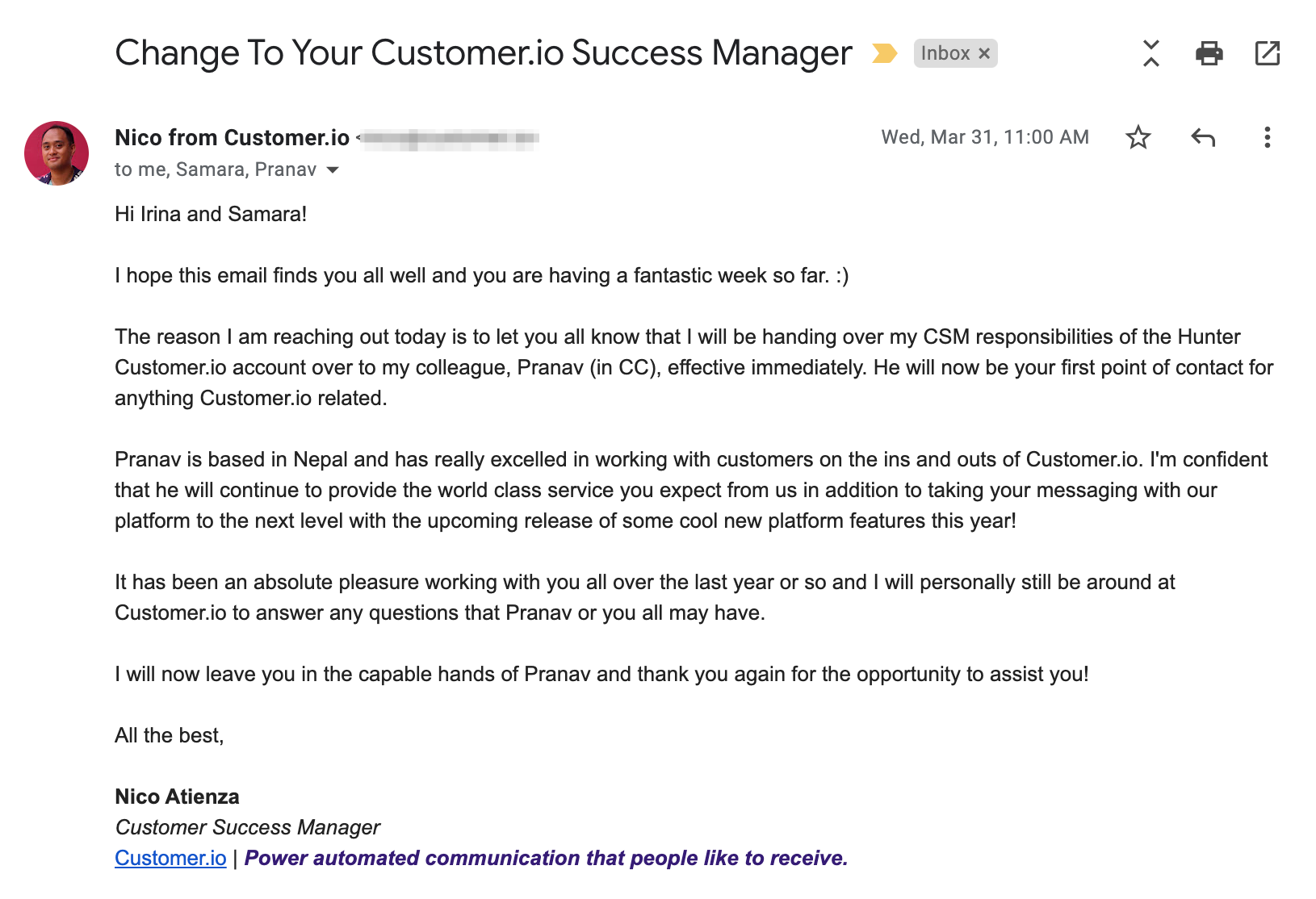The height and width of the screenshot is (899, 1316).
Task: Click the Inbox label chip
Action: 947,53
